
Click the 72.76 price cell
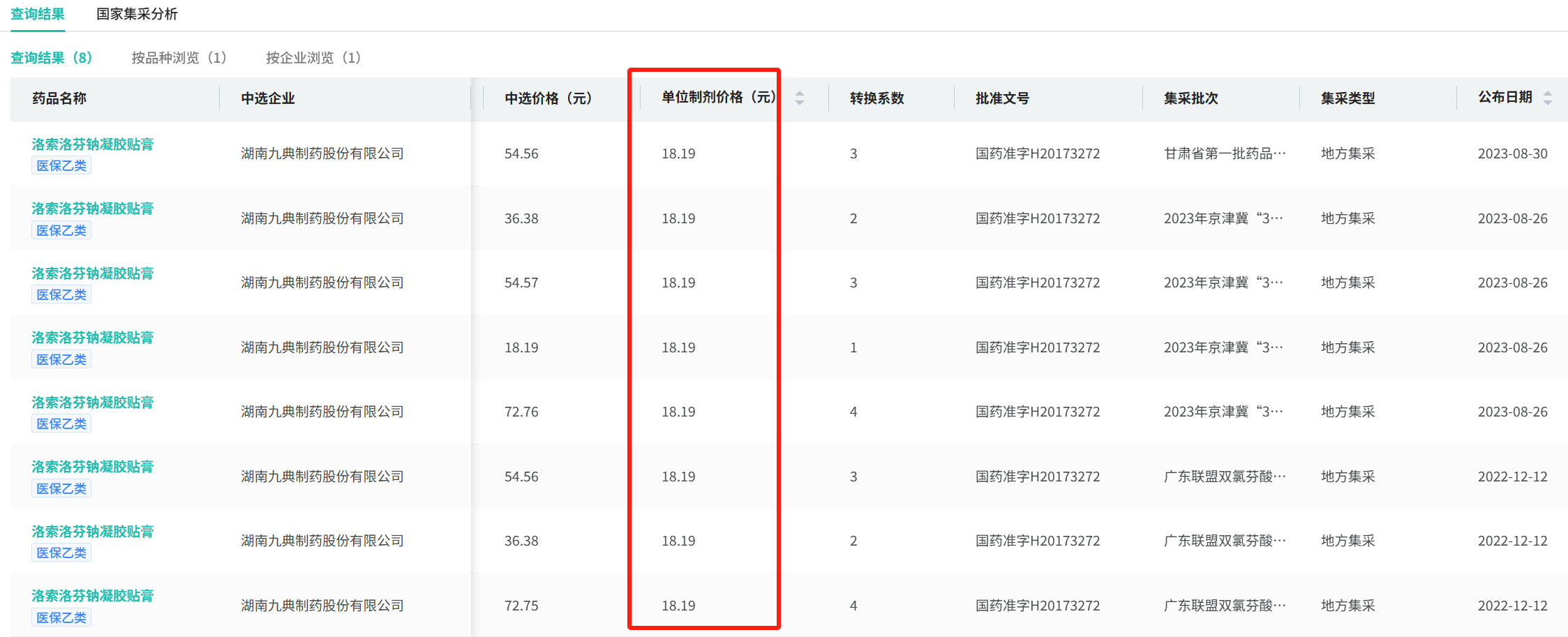click(x=521, y=412)
